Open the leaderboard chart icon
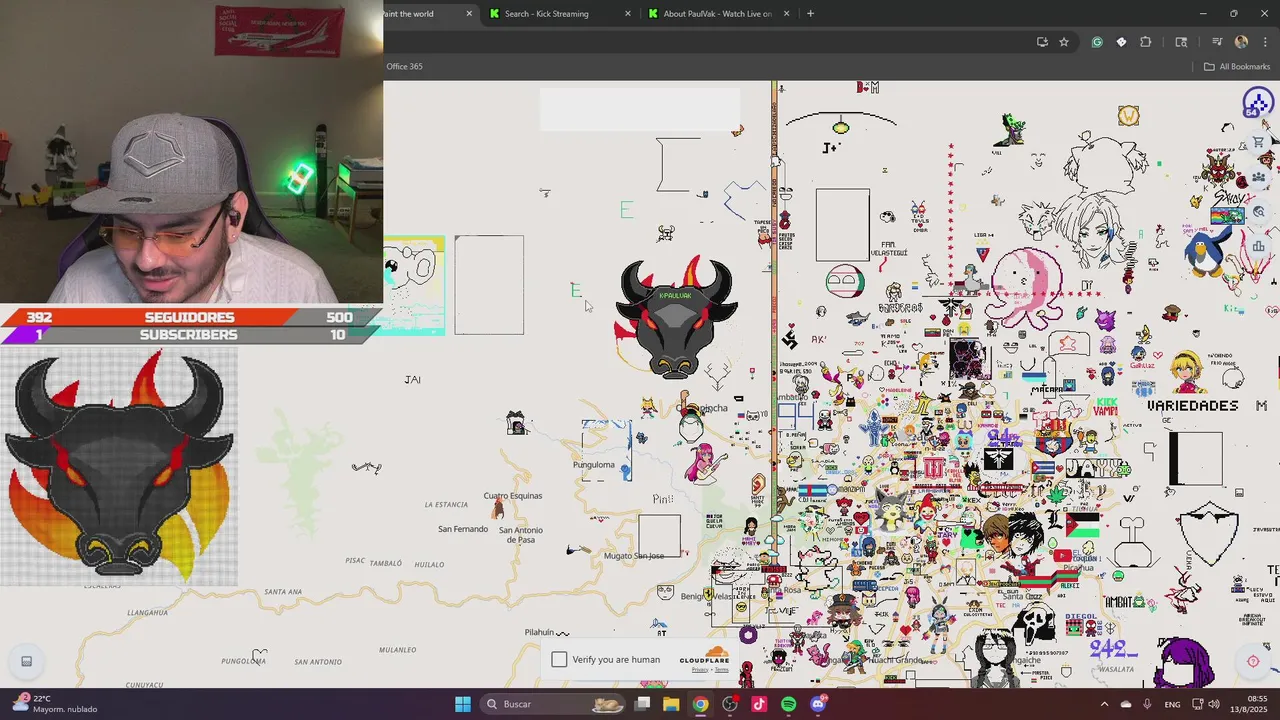The width and height of the screenshot is (1280, 720). (x=1259, y=245)
